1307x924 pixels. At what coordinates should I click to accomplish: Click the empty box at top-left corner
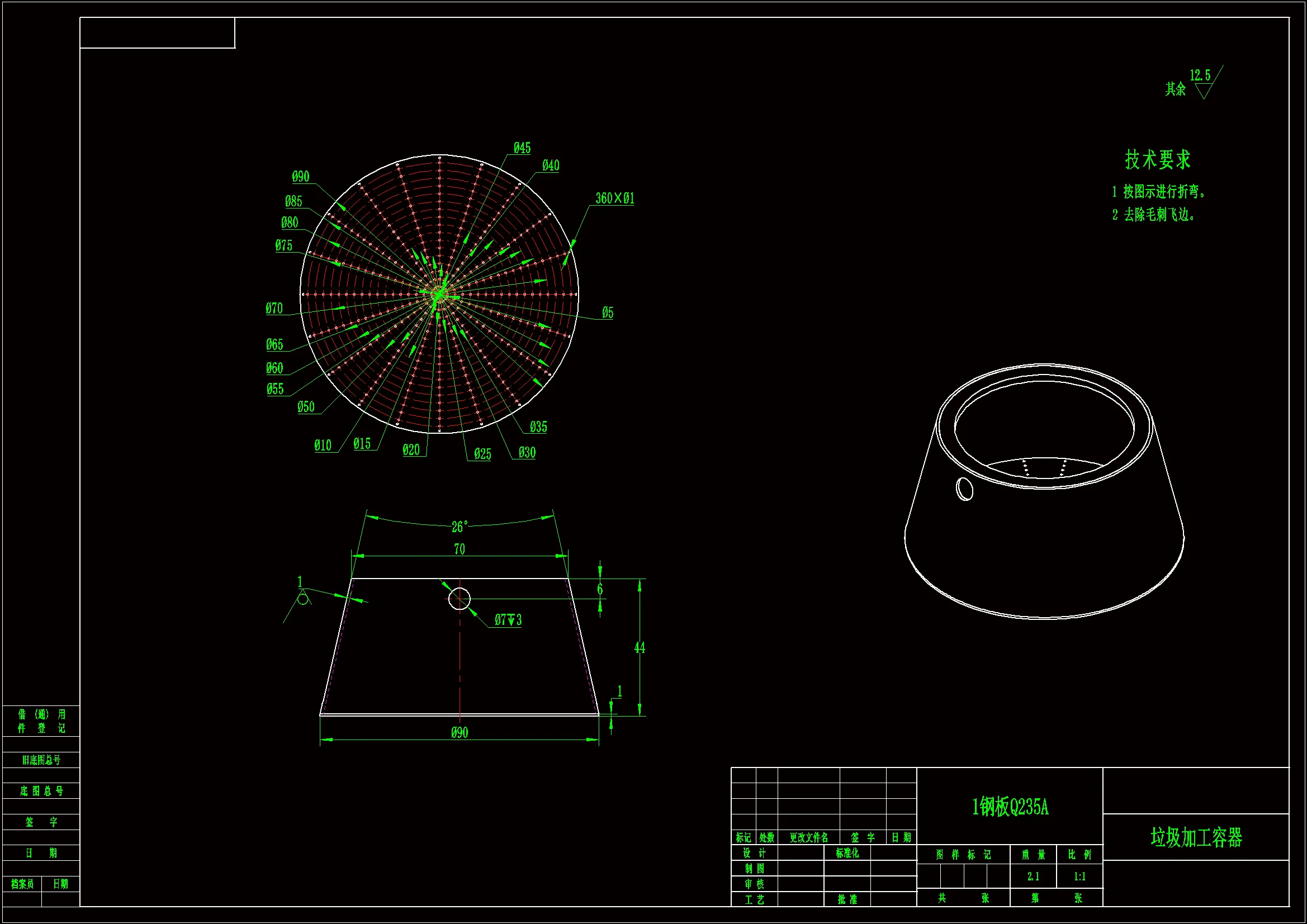tap(157, 33)
